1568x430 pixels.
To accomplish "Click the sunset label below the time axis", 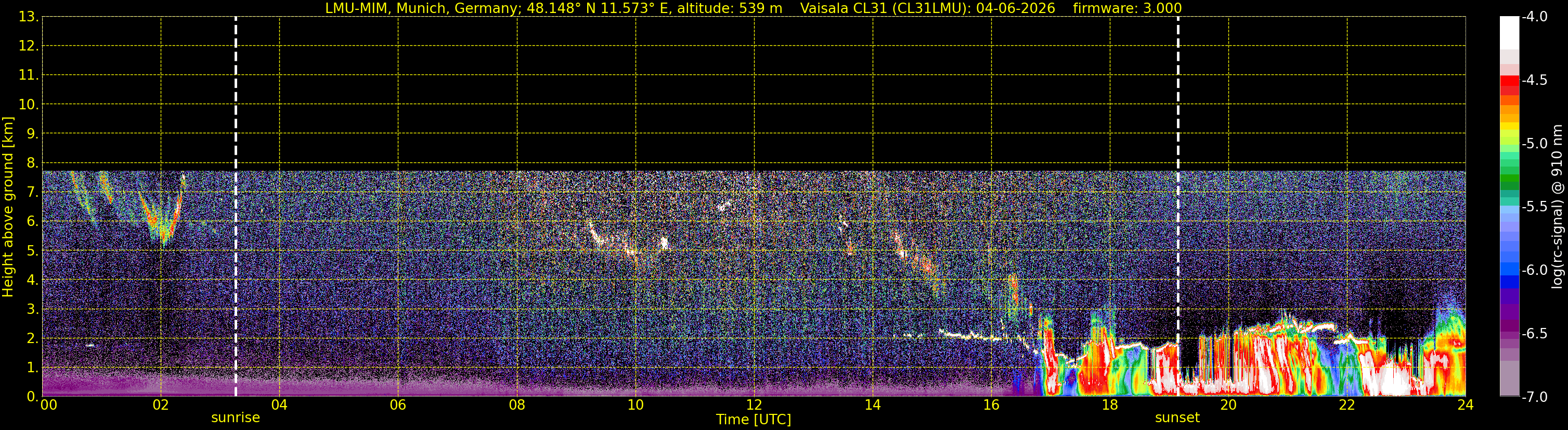I will tap(1177, 418).
